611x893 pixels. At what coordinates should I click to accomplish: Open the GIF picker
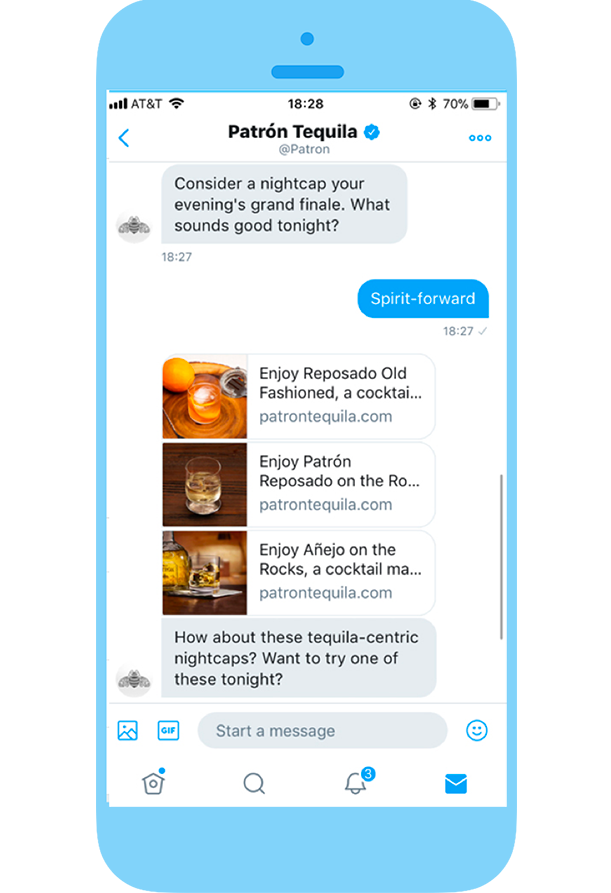pyautogui.click(x=168, y=730)
